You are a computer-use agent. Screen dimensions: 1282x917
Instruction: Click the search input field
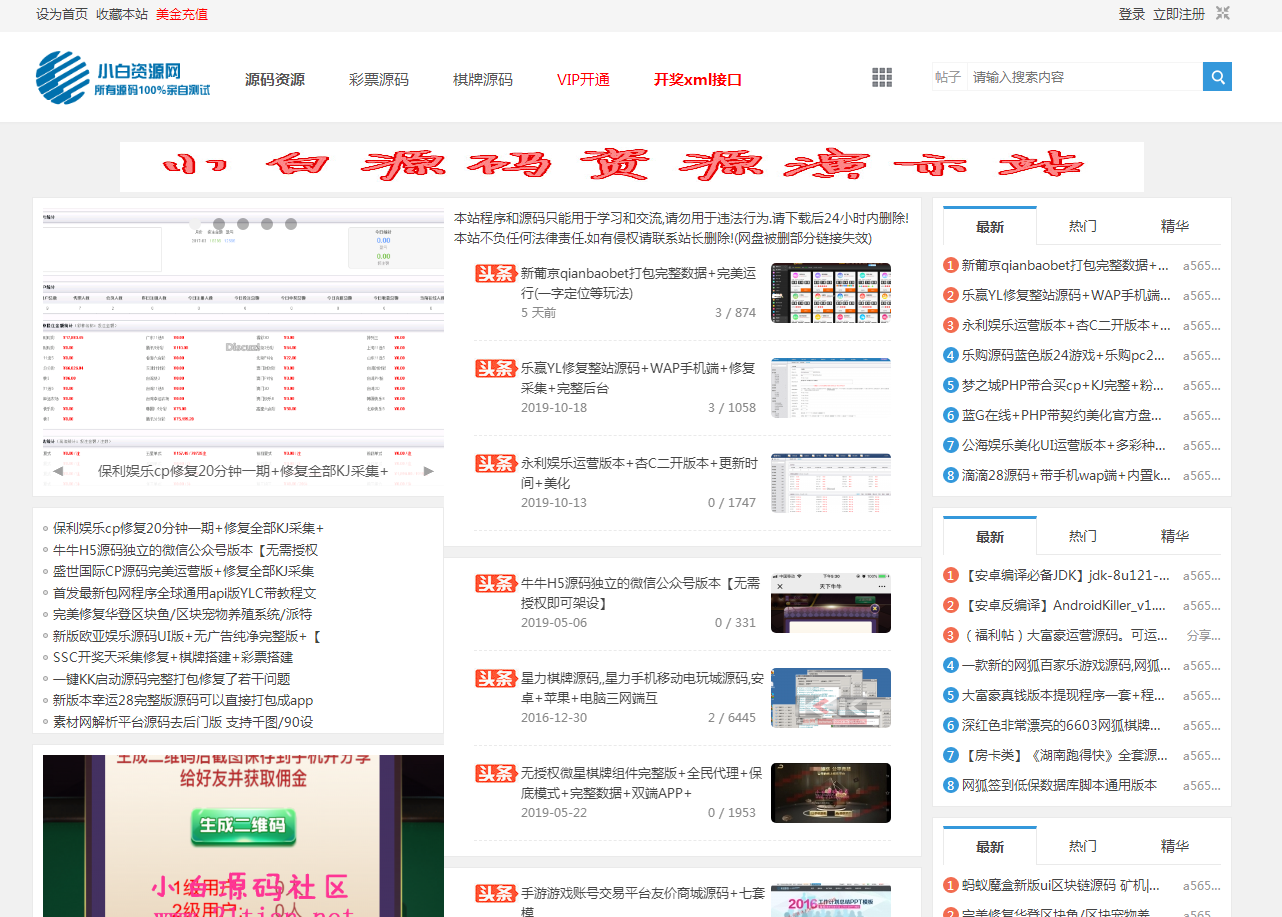tap(1083, 77)
